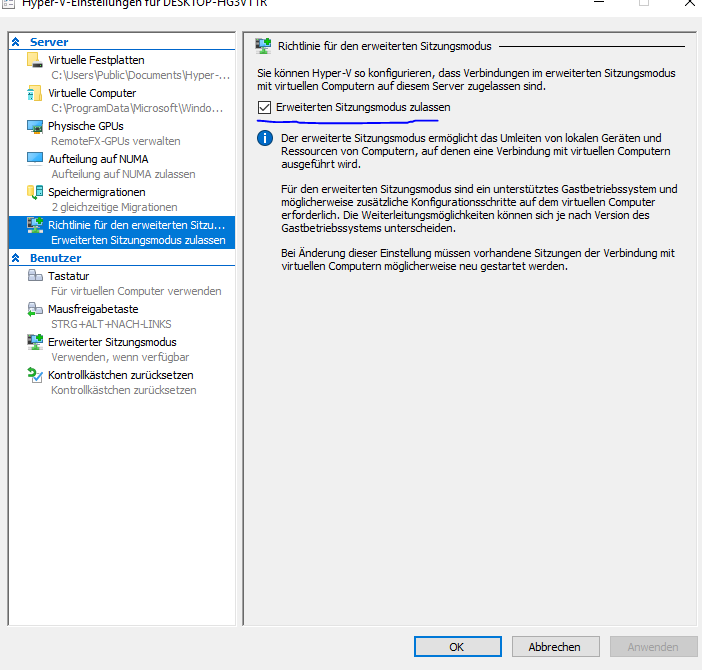Click the checkbox label Erweiterten Sitzungsmodus zulassen
This screenshot has width=702, height=670.
pyautogui.click(x=363, y=107)
